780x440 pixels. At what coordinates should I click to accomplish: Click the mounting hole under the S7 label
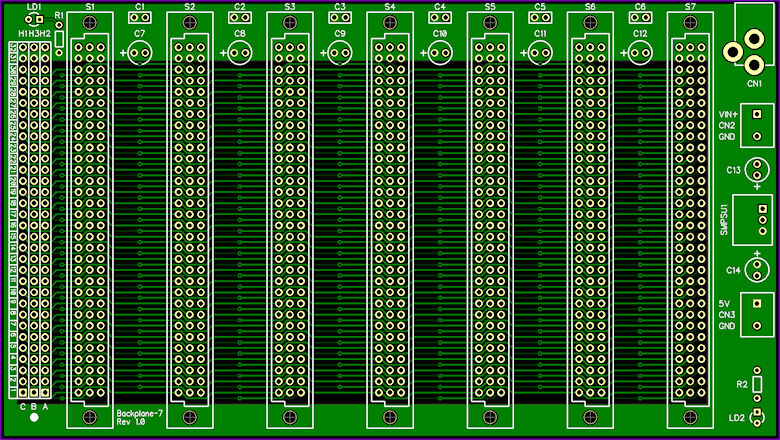(x=690, y=22)
